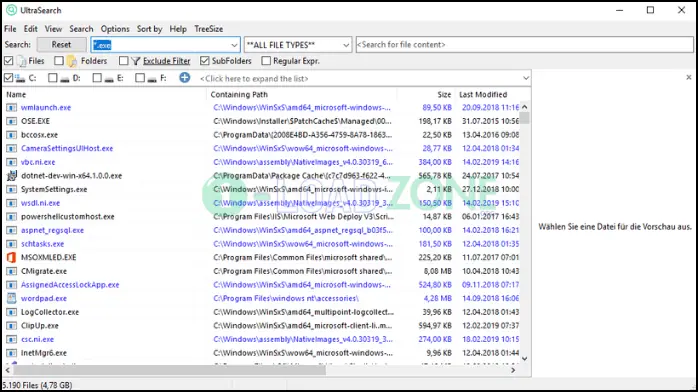Click the Reset button
This screenshot has height=392, width=698.
[x=61, y=44]
